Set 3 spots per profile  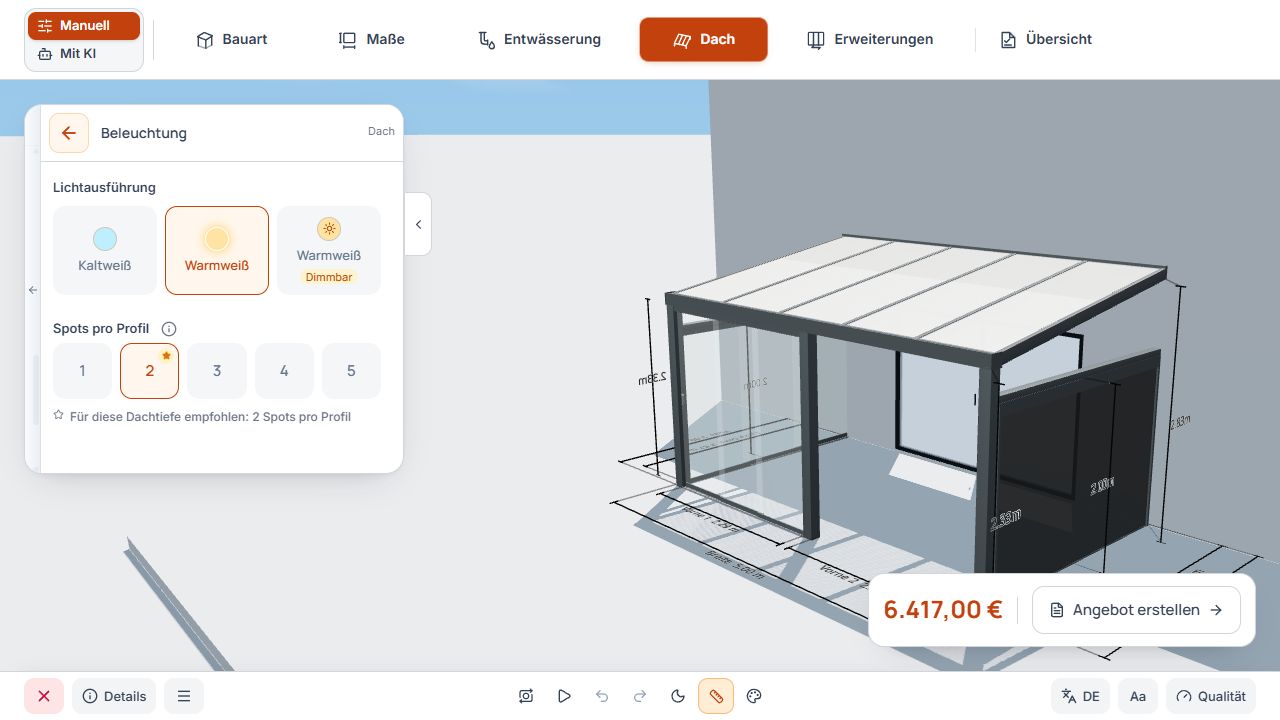tap(217, 371)
